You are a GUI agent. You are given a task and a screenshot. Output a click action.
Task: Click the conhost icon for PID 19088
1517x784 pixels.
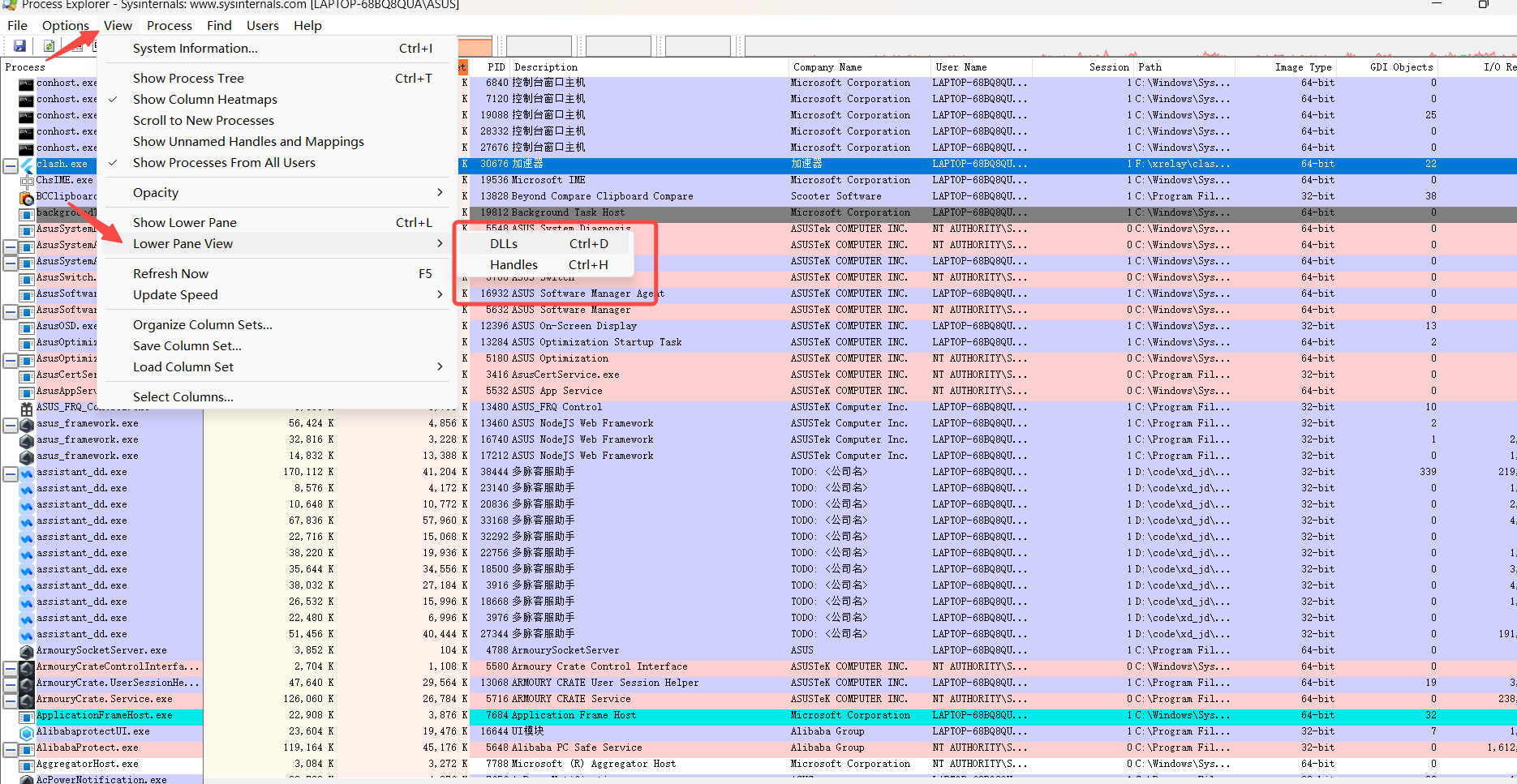coord(27,116)
